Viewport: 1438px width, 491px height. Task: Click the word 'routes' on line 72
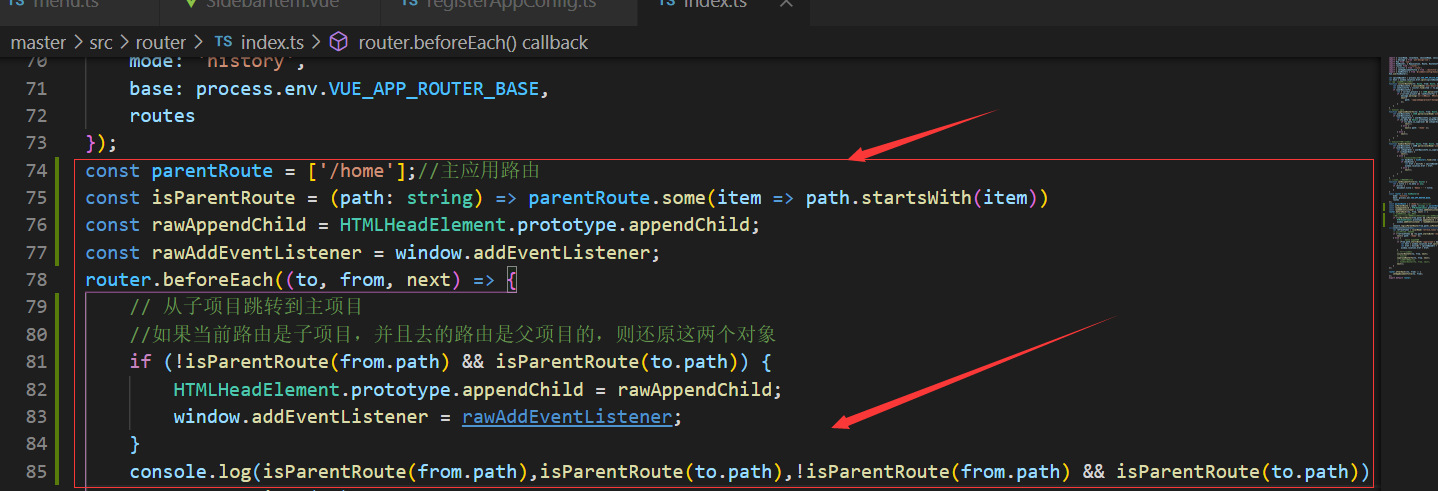pos(162,116)
